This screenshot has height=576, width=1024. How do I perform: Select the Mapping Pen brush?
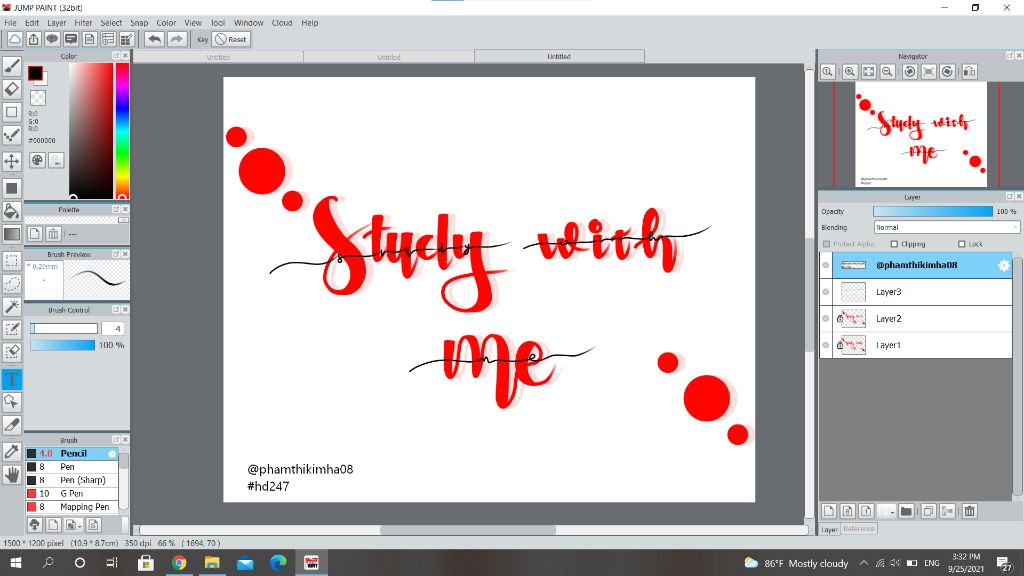[72, 507]
